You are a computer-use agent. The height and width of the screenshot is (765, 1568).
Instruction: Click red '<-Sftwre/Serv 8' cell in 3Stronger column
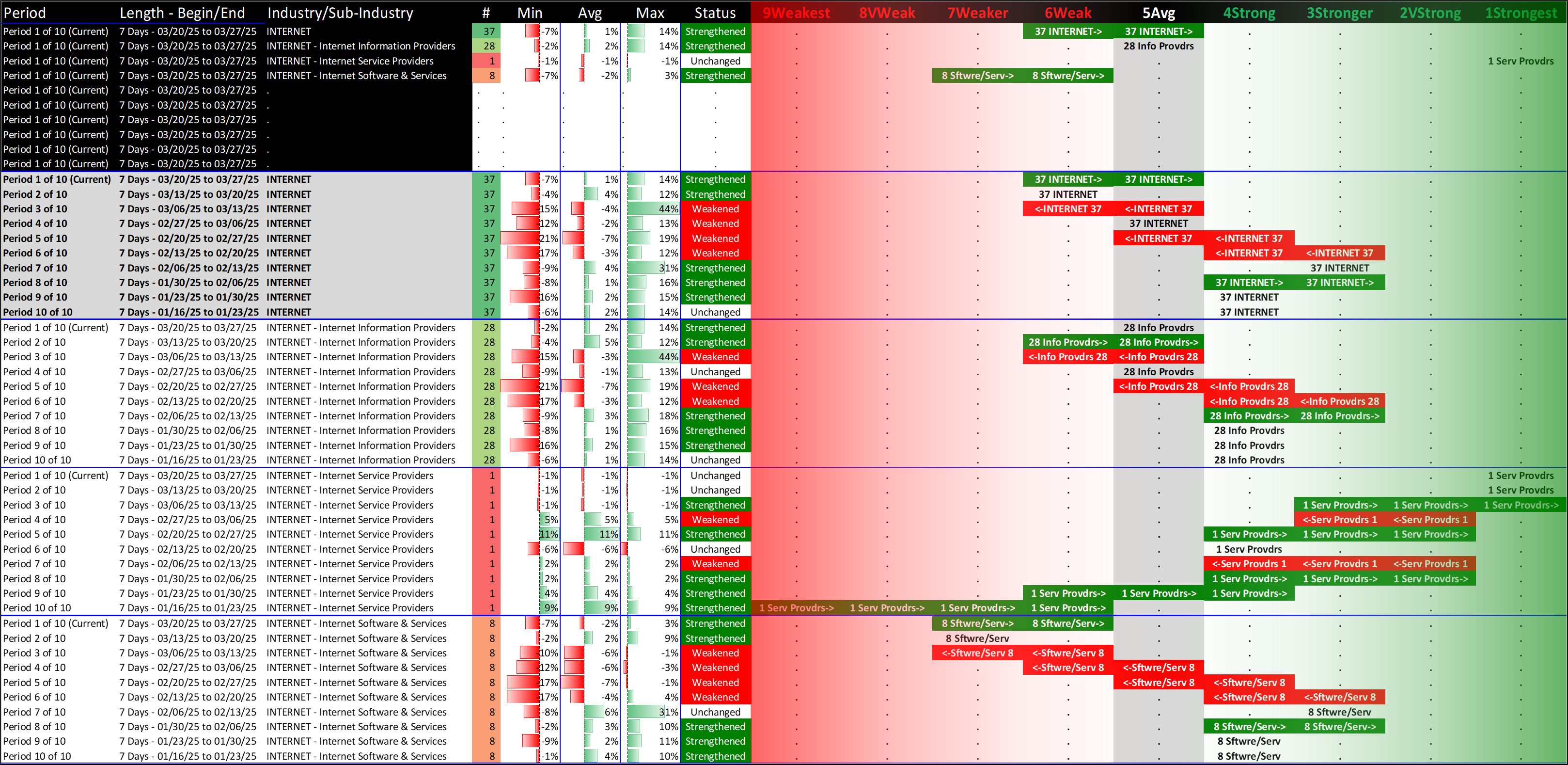1339,697
